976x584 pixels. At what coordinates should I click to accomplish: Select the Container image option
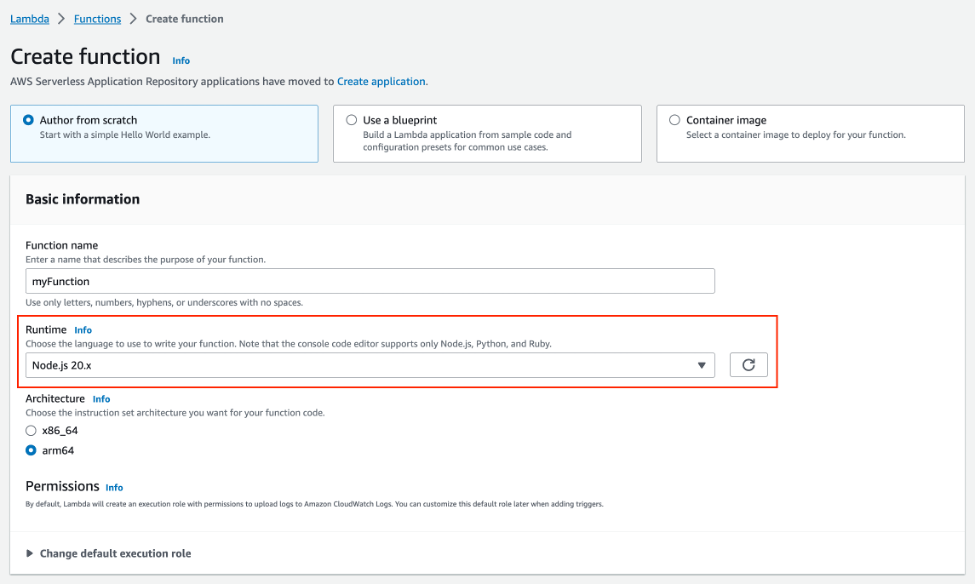tap(675, 119)
